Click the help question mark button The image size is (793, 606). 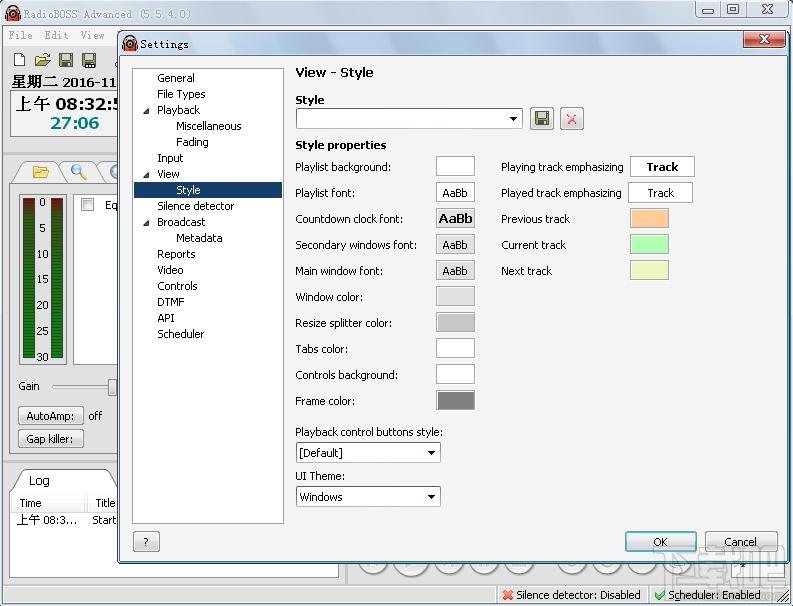[146, 542]
